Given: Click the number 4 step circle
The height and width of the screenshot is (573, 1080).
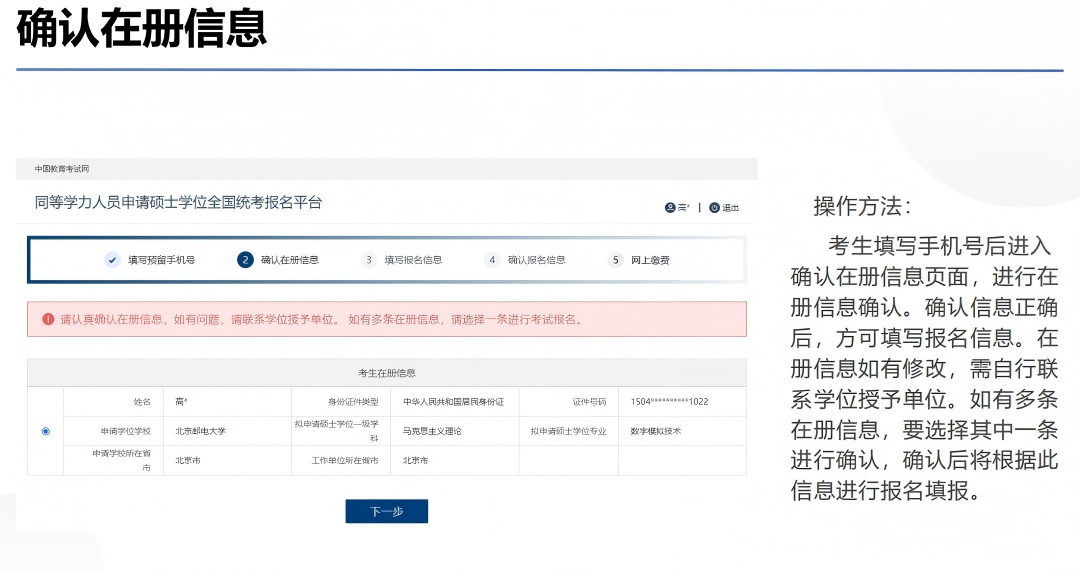Looking at the screenshot, I should (x=491, y=260).
